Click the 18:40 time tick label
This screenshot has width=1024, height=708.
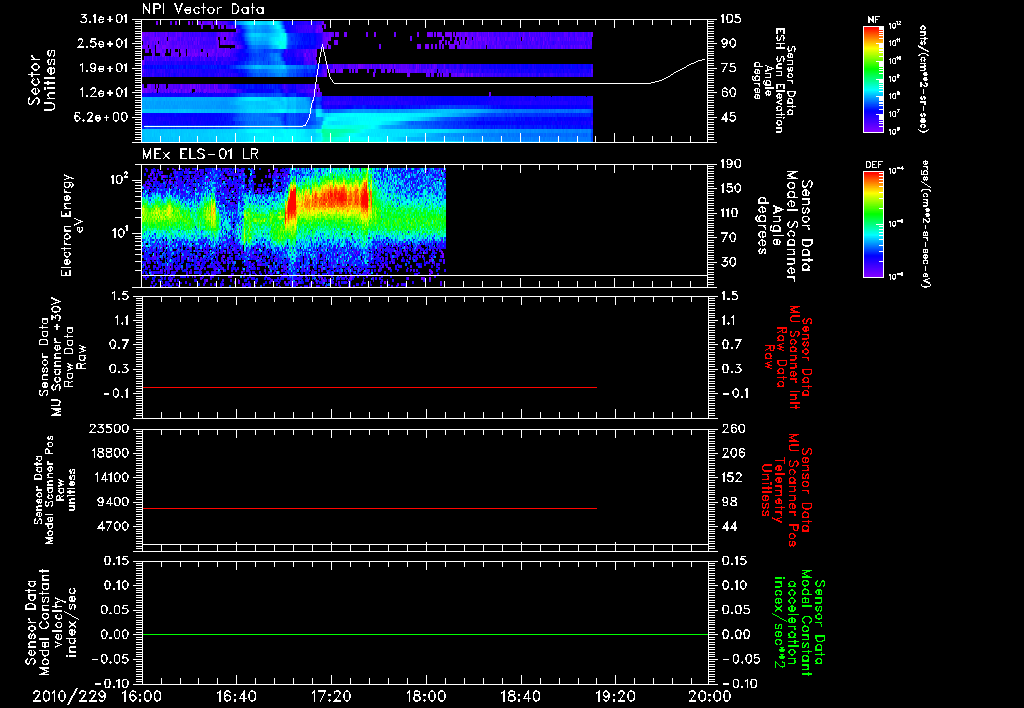pyautogui.click(x=520, y=696)
